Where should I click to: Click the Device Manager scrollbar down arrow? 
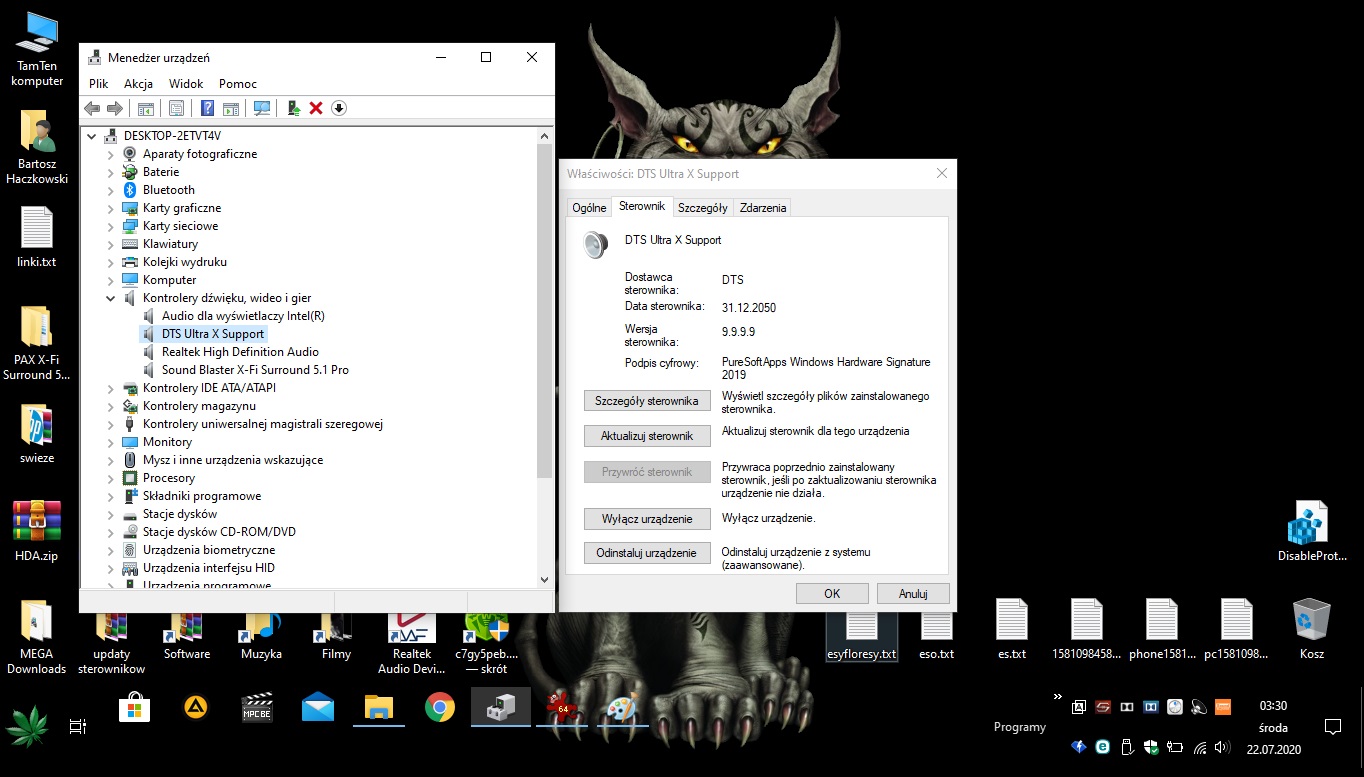click(x=545, y=579)
